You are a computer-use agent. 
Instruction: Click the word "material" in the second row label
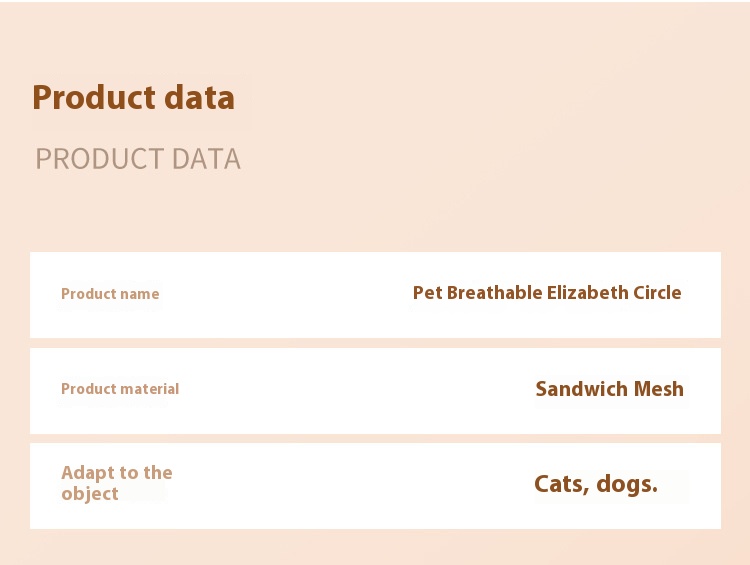[x=147, y=389]
